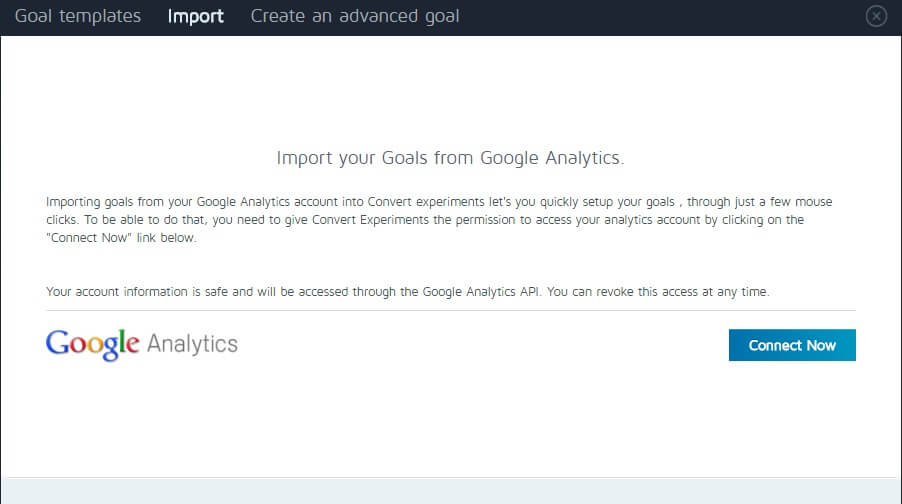
Task: Close the import goals dialog
Action: pyautogui.click(x=876, y=16)
